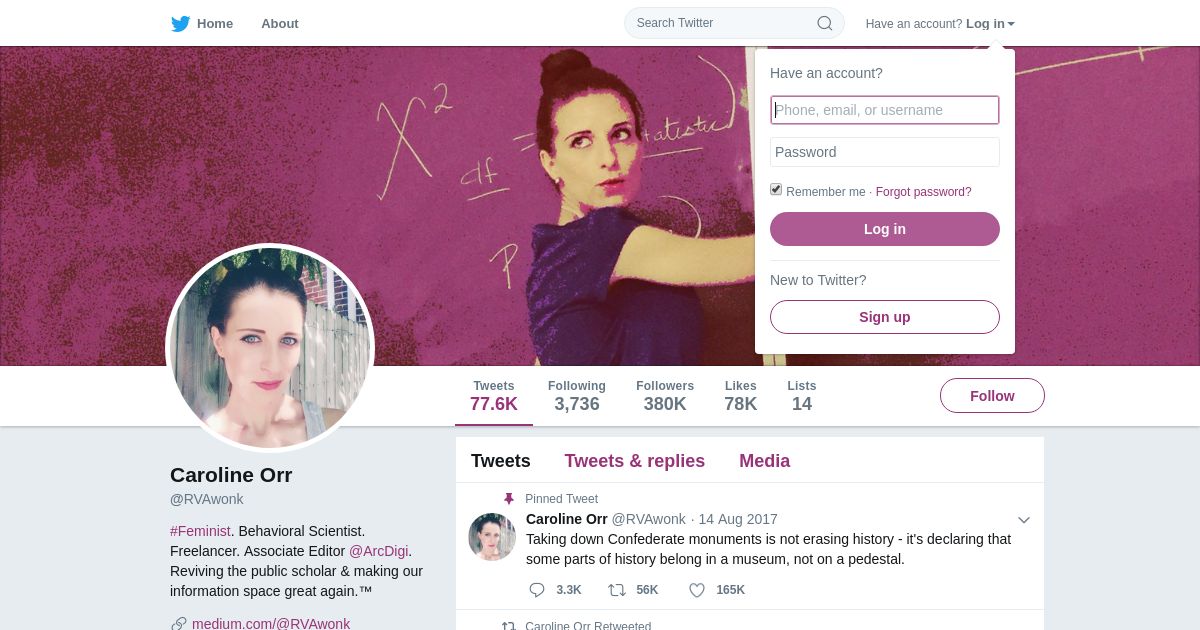This screenshot has width=1200, height=630.
Task: Open the pinned tweet options chevron
Action: tap(1024, 520)
